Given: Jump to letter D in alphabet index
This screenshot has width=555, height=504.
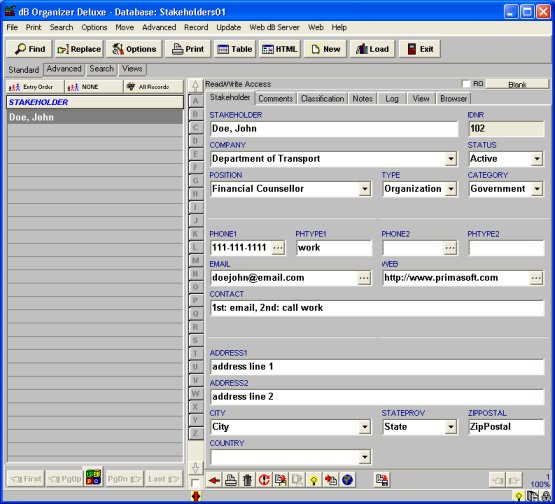Looking at the screenshot, I should pos(195,141).
